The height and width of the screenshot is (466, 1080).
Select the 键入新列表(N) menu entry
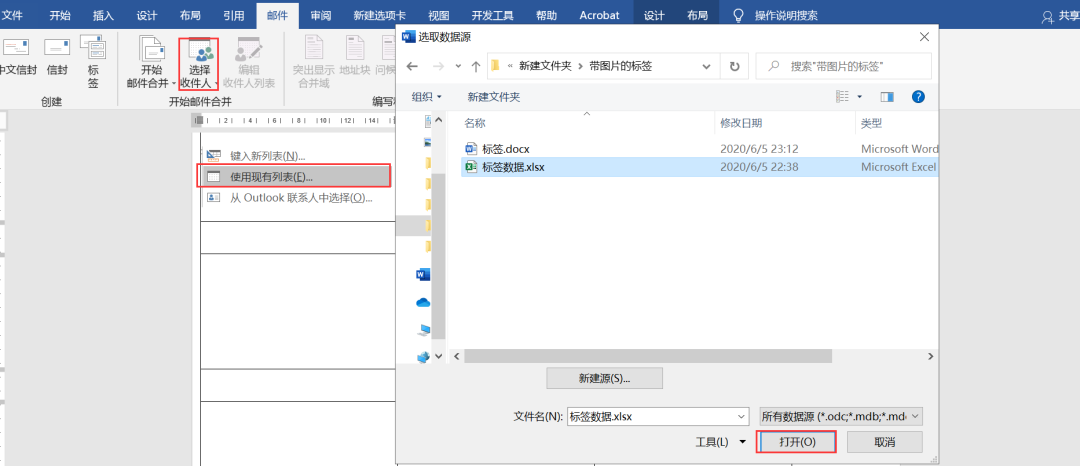tap(267, 156)
